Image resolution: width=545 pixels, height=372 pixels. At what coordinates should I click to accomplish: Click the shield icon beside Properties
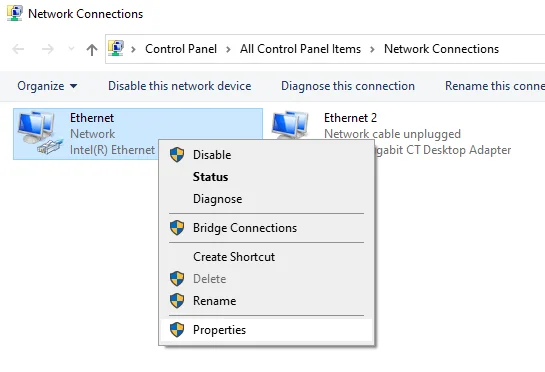pyautogui.click(x=177, y=329)
